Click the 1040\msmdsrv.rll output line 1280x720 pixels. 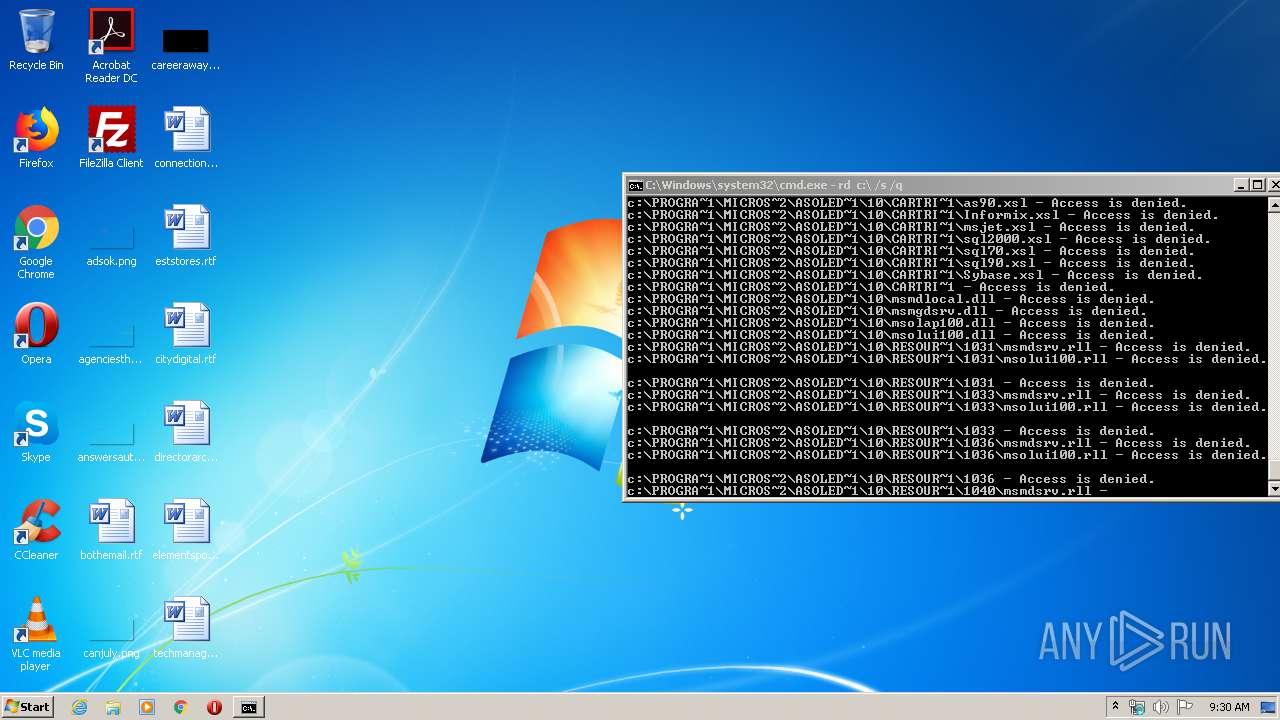pyautogui.click(x=867, y=491)
